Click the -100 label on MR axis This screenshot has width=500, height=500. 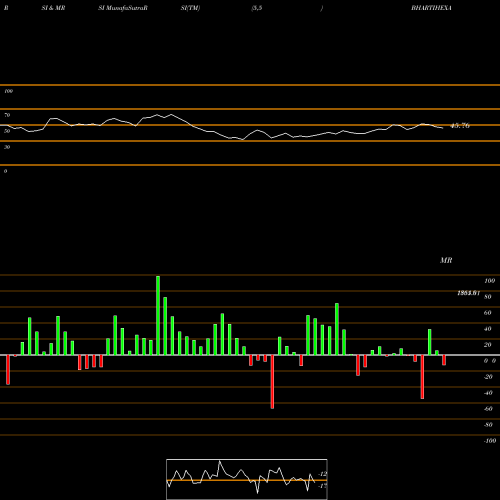click(x=490, y=441)
